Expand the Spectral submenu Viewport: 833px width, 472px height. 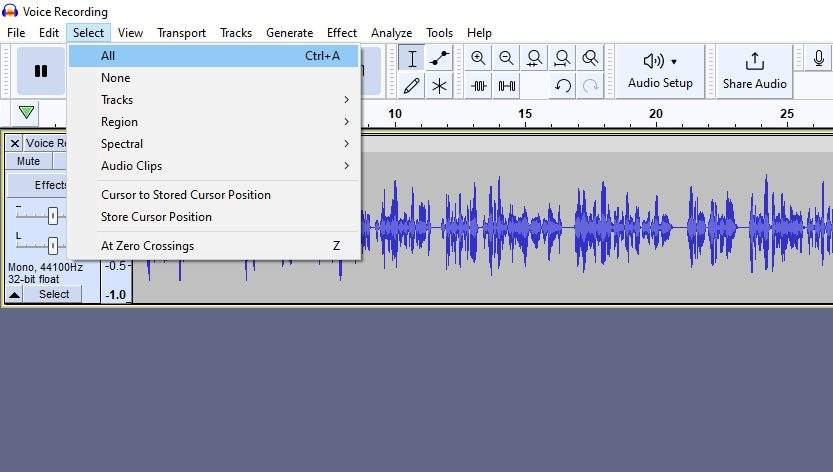[214, 144]
